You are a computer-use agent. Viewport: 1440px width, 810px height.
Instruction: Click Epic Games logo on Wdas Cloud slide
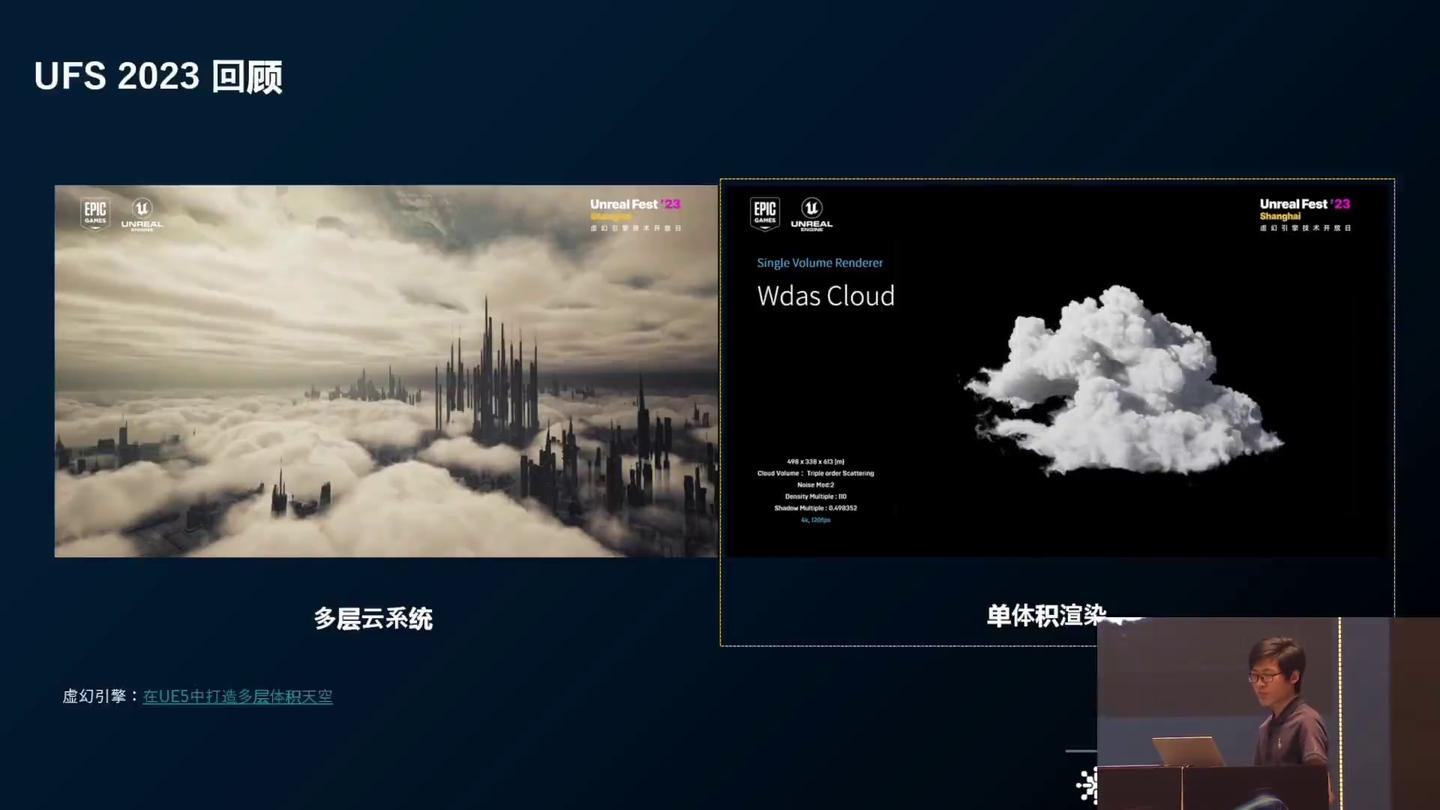(765, 214)
